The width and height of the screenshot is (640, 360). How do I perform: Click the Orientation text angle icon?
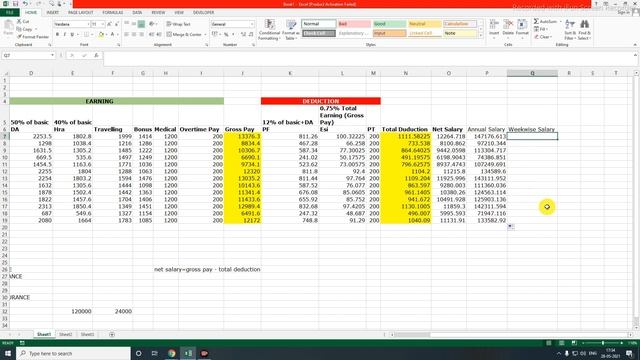152,24
